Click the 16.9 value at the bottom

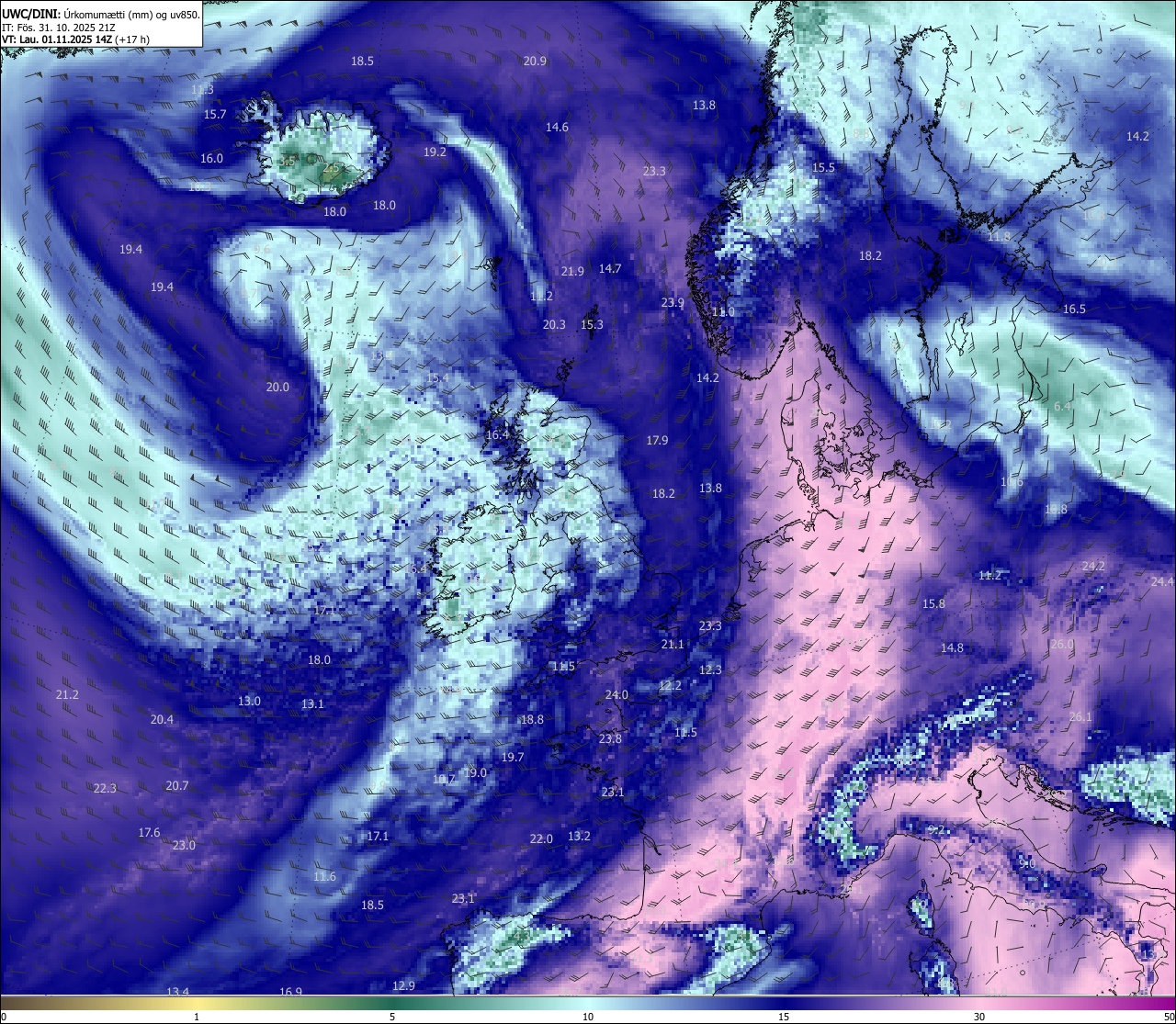pyautogui.click(x=290, y=992)
